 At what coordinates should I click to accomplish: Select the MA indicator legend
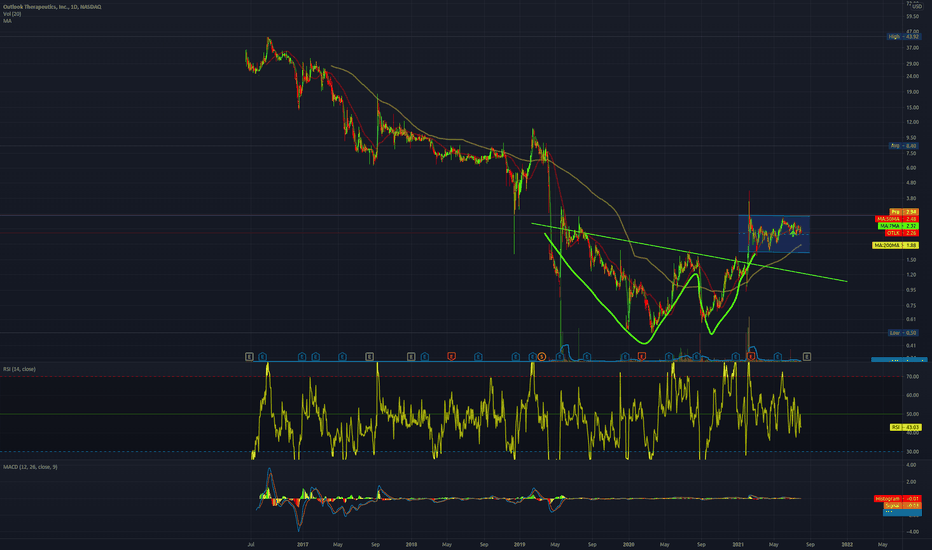pos(7,21)
